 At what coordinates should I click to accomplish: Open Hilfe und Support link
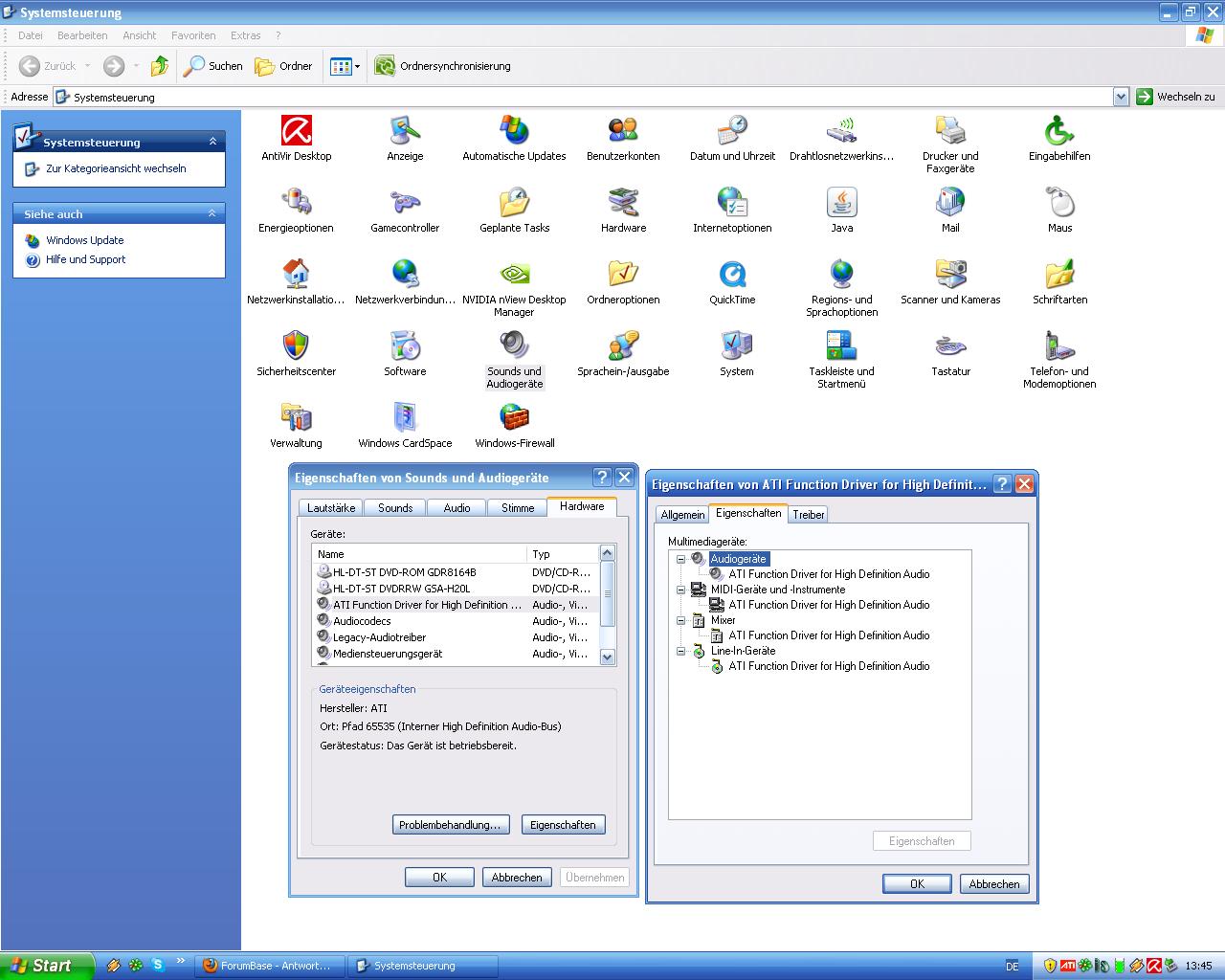point(86,259)
